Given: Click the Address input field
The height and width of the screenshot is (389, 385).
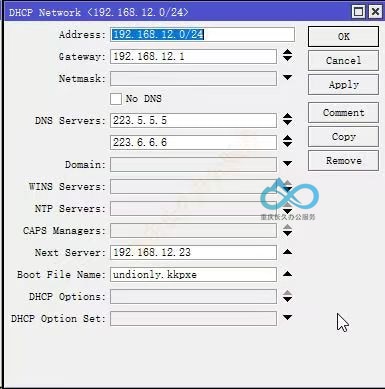Looking at the screenshot, I should point(202,34).
